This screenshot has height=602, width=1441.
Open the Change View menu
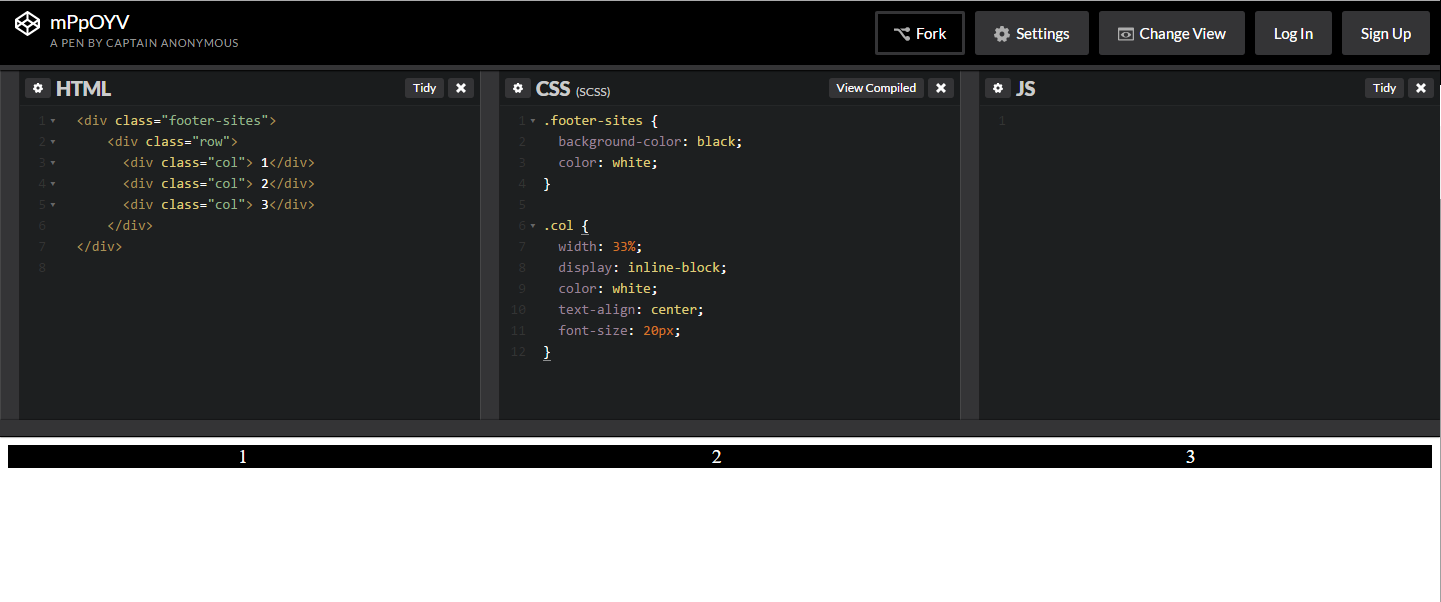coord(1172,33)
